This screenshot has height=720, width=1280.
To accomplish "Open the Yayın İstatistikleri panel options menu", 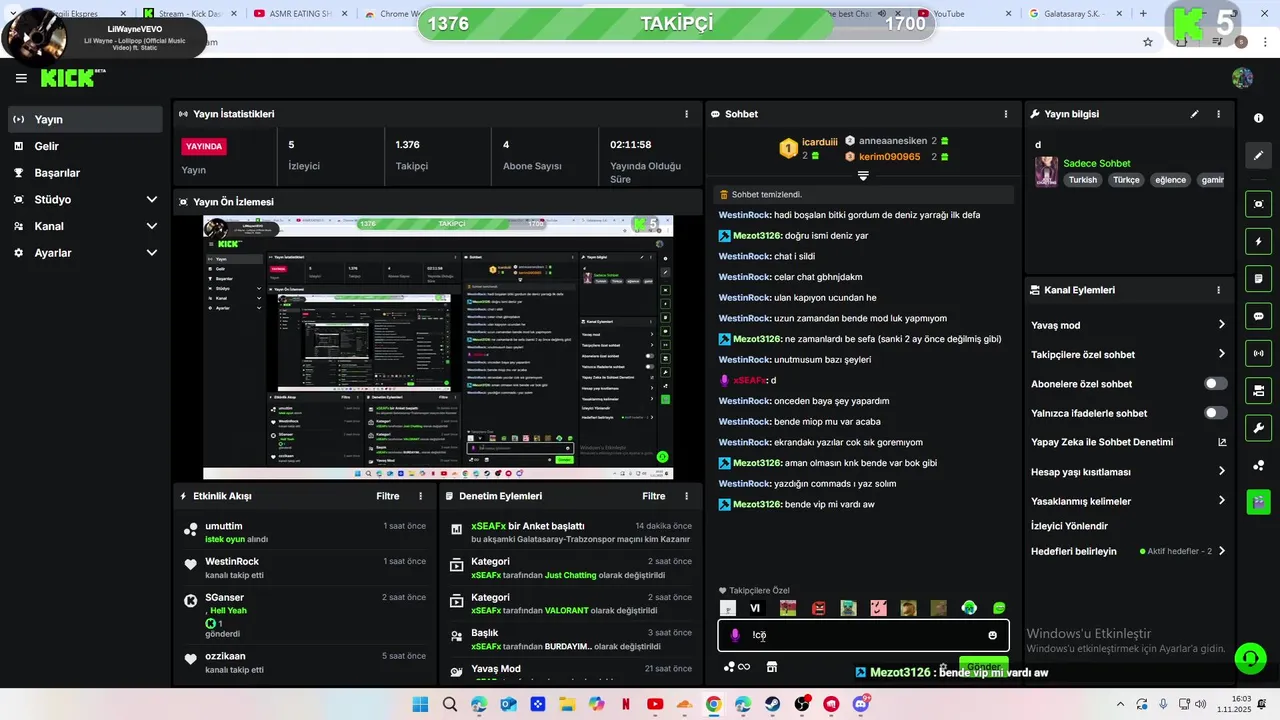I will [686, 114].
